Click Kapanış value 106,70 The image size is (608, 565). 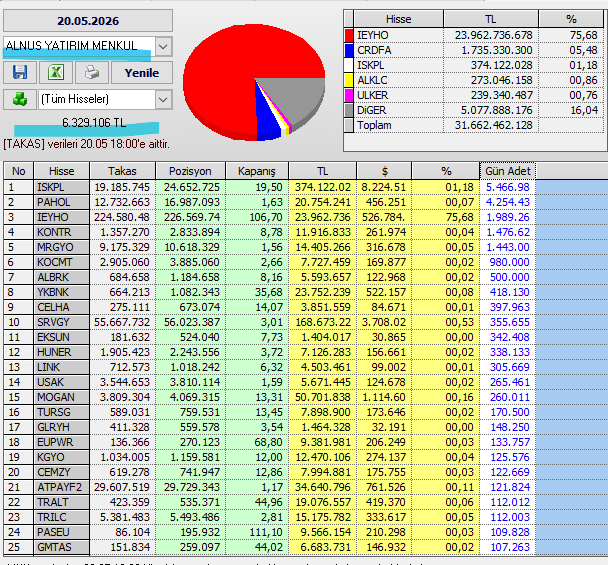click(257, 217)
